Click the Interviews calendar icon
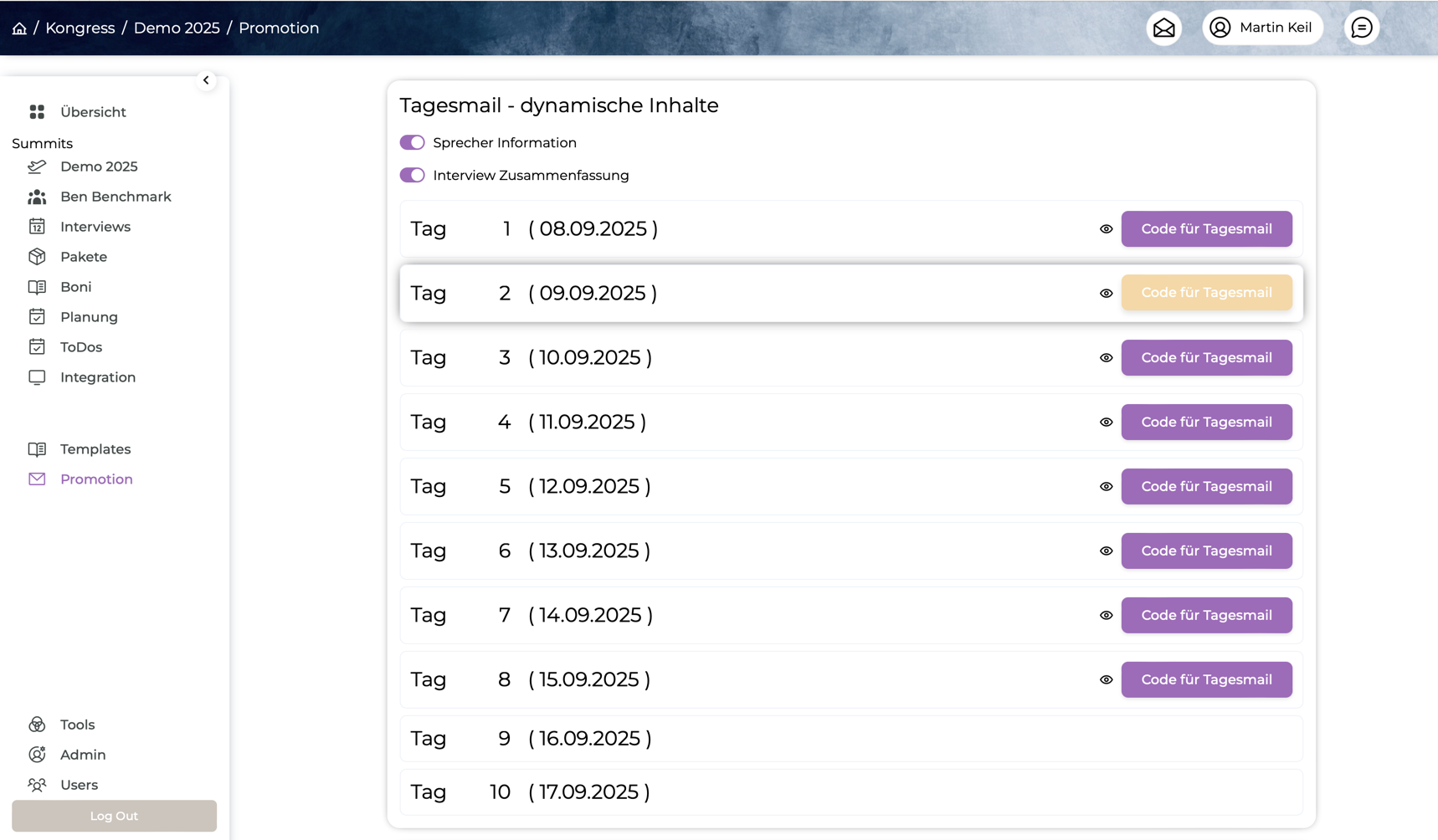 coord(37,227)
